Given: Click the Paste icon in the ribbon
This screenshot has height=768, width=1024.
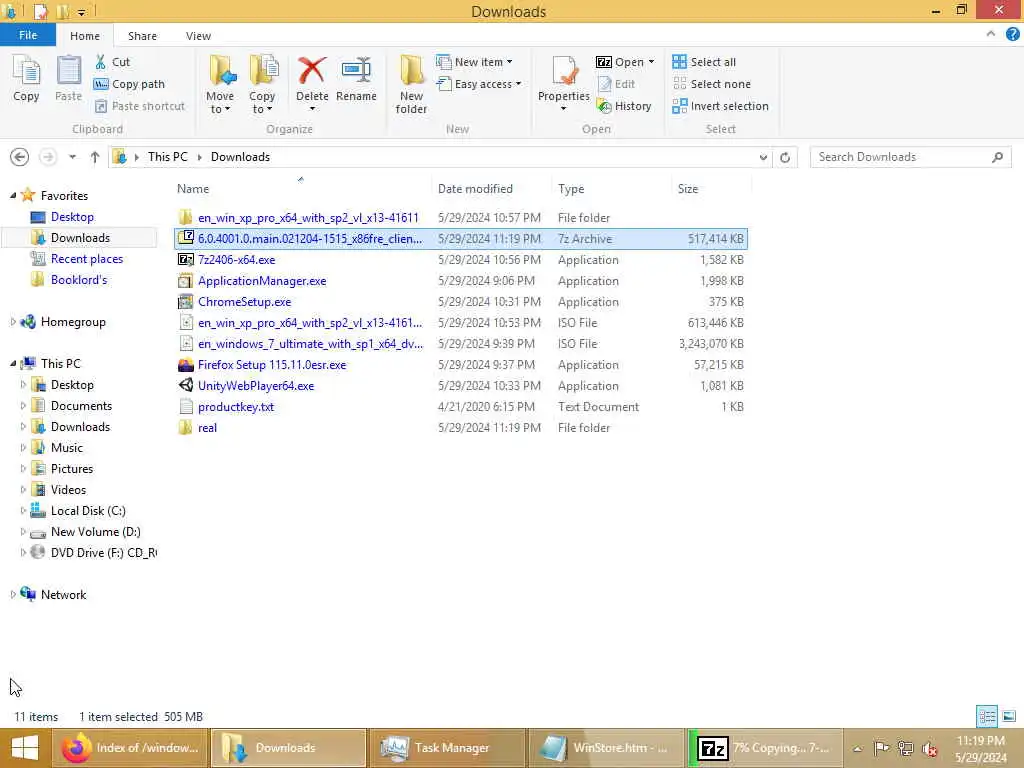Looking at the screenshot, I should click(68, 78).
